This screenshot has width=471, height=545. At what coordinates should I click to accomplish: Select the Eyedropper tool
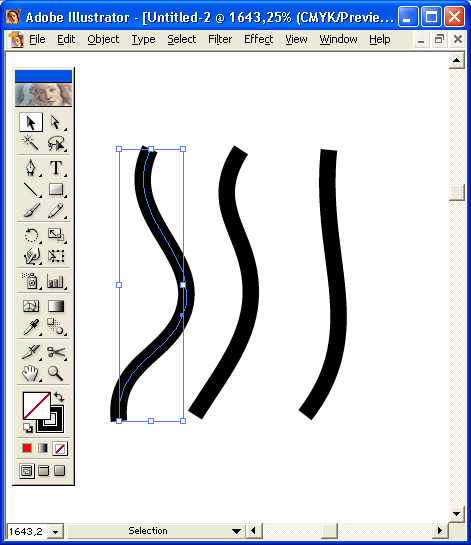[31, 327]
